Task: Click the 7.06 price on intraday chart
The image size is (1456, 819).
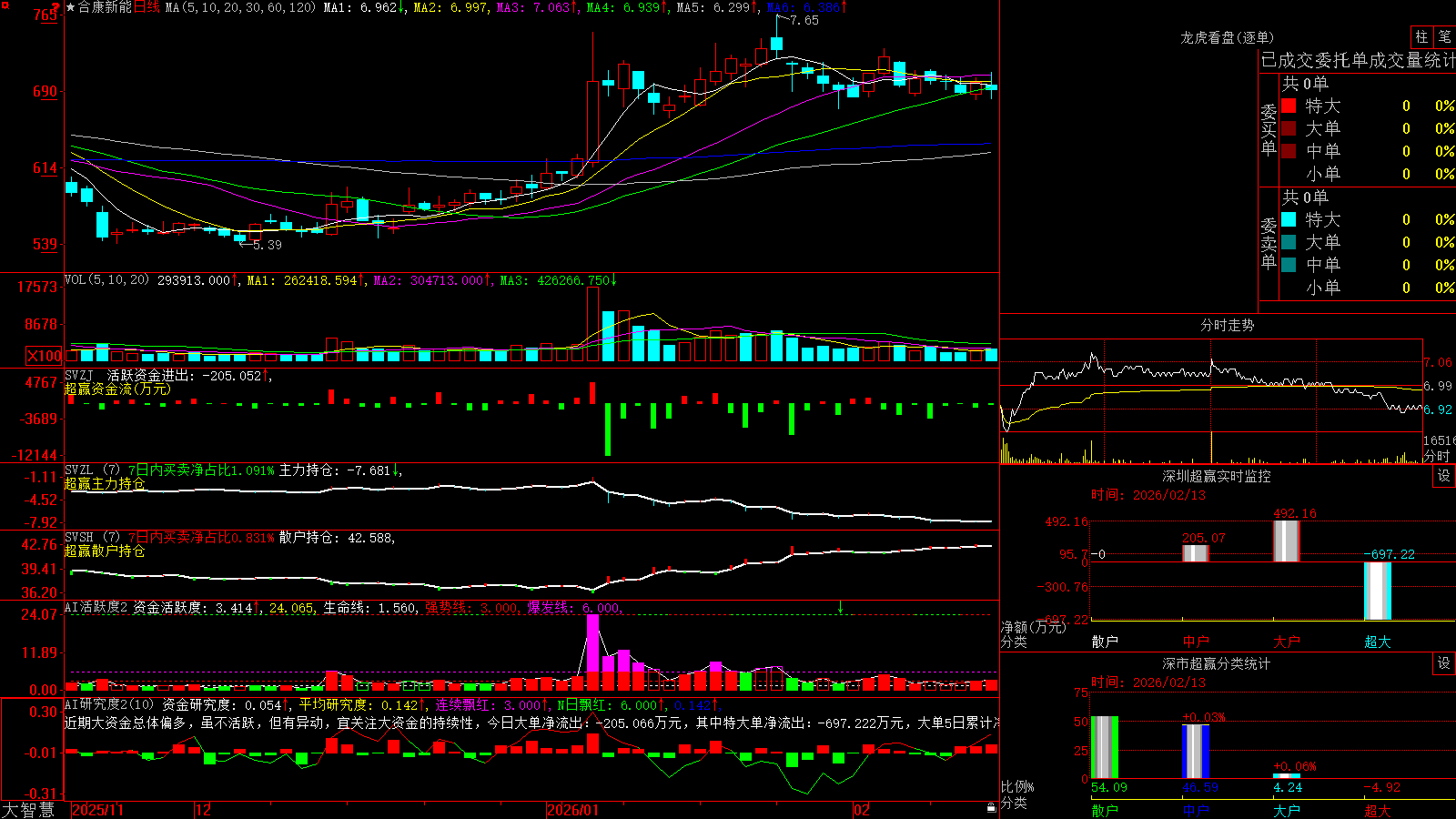Action: coord(1438,362)
